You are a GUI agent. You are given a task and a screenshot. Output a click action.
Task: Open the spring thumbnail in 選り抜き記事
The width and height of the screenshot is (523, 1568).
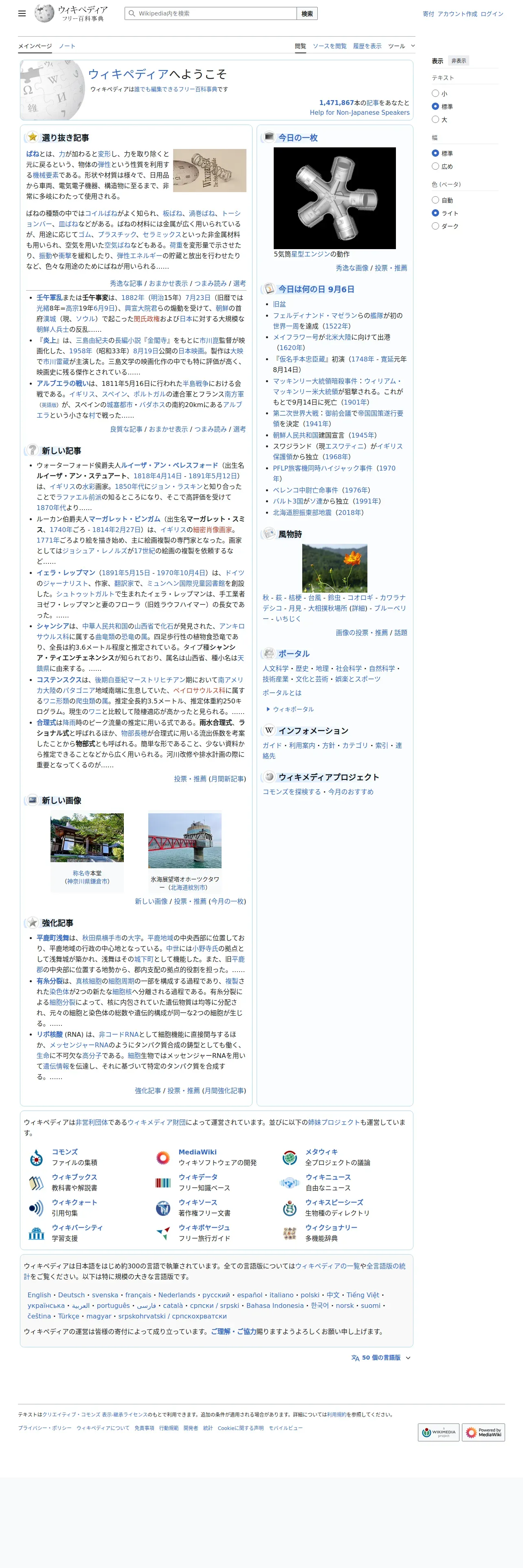209,171
